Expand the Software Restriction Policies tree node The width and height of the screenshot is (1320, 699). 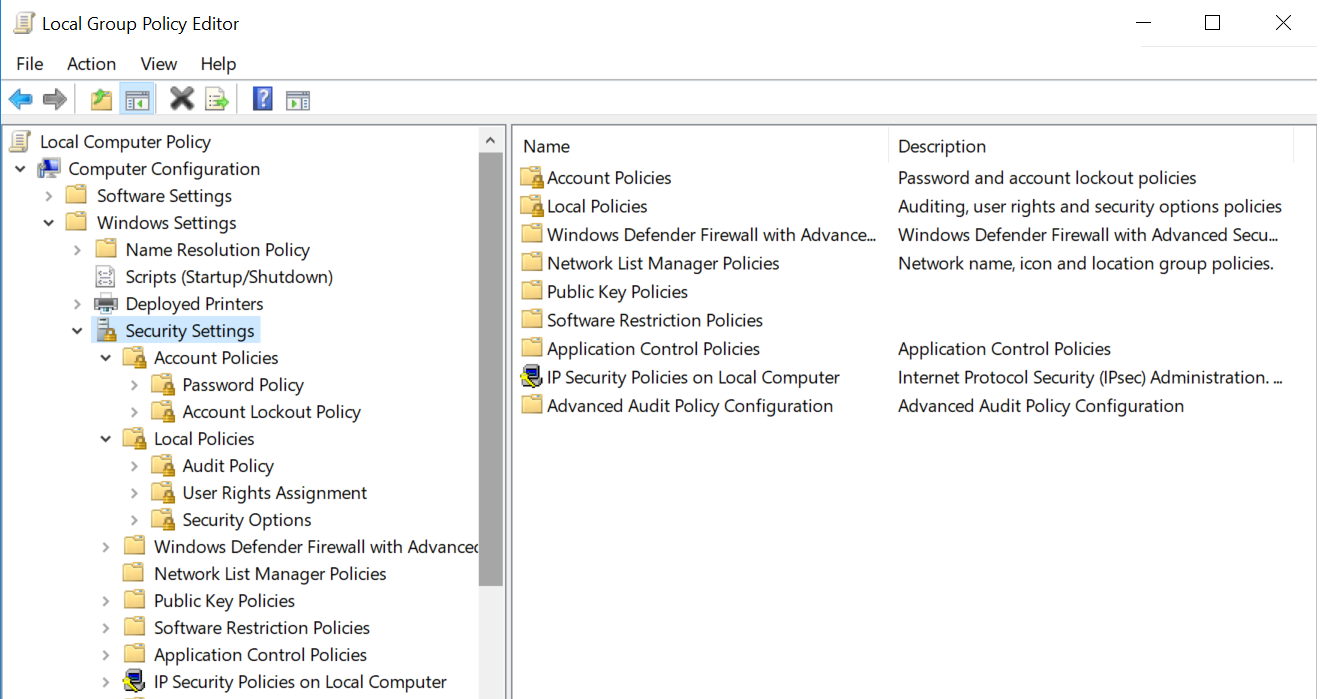click(x=106, y=628)
